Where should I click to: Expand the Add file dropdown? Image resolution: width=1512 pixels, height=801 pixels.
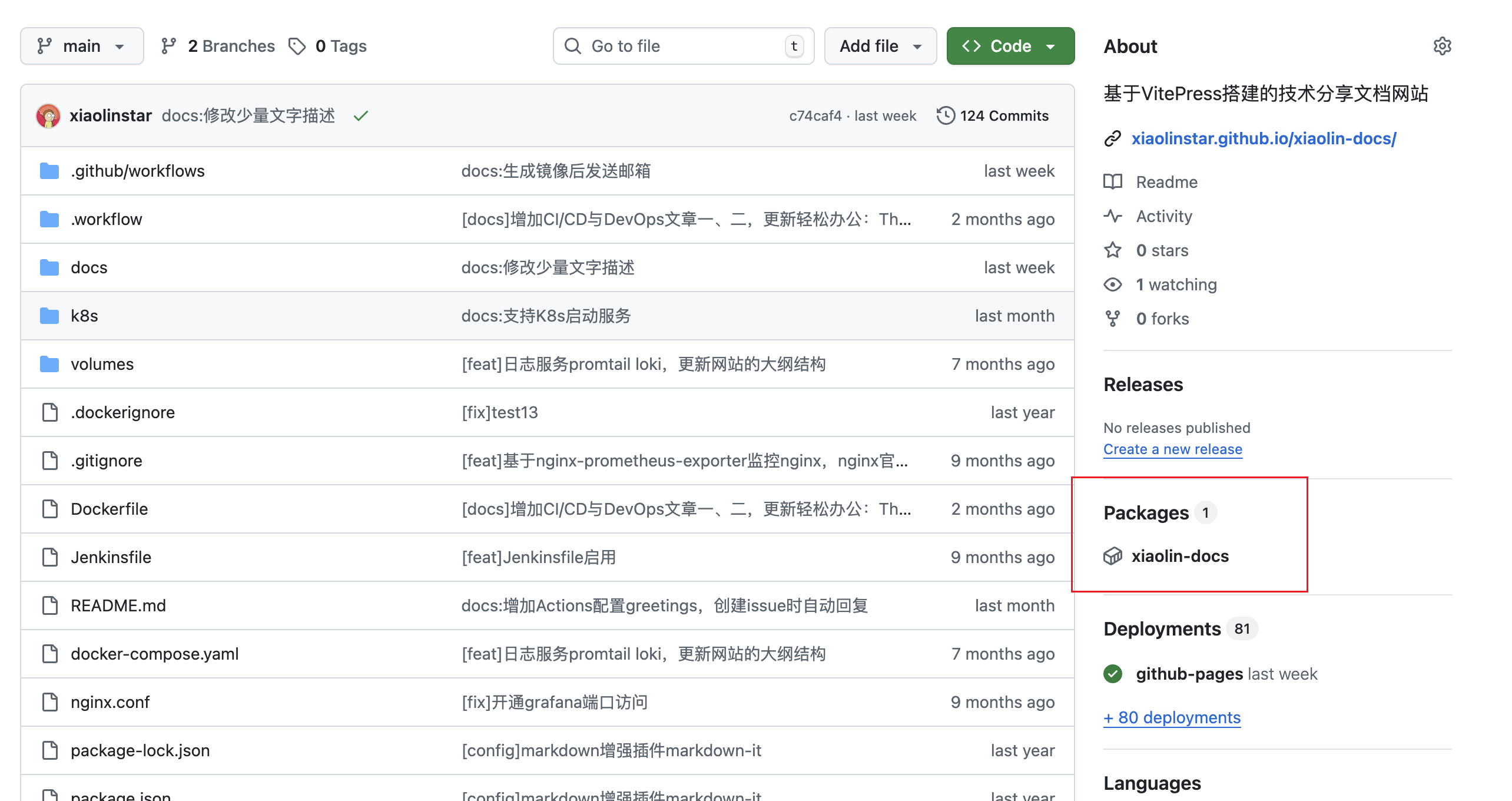tap(880, 46)
